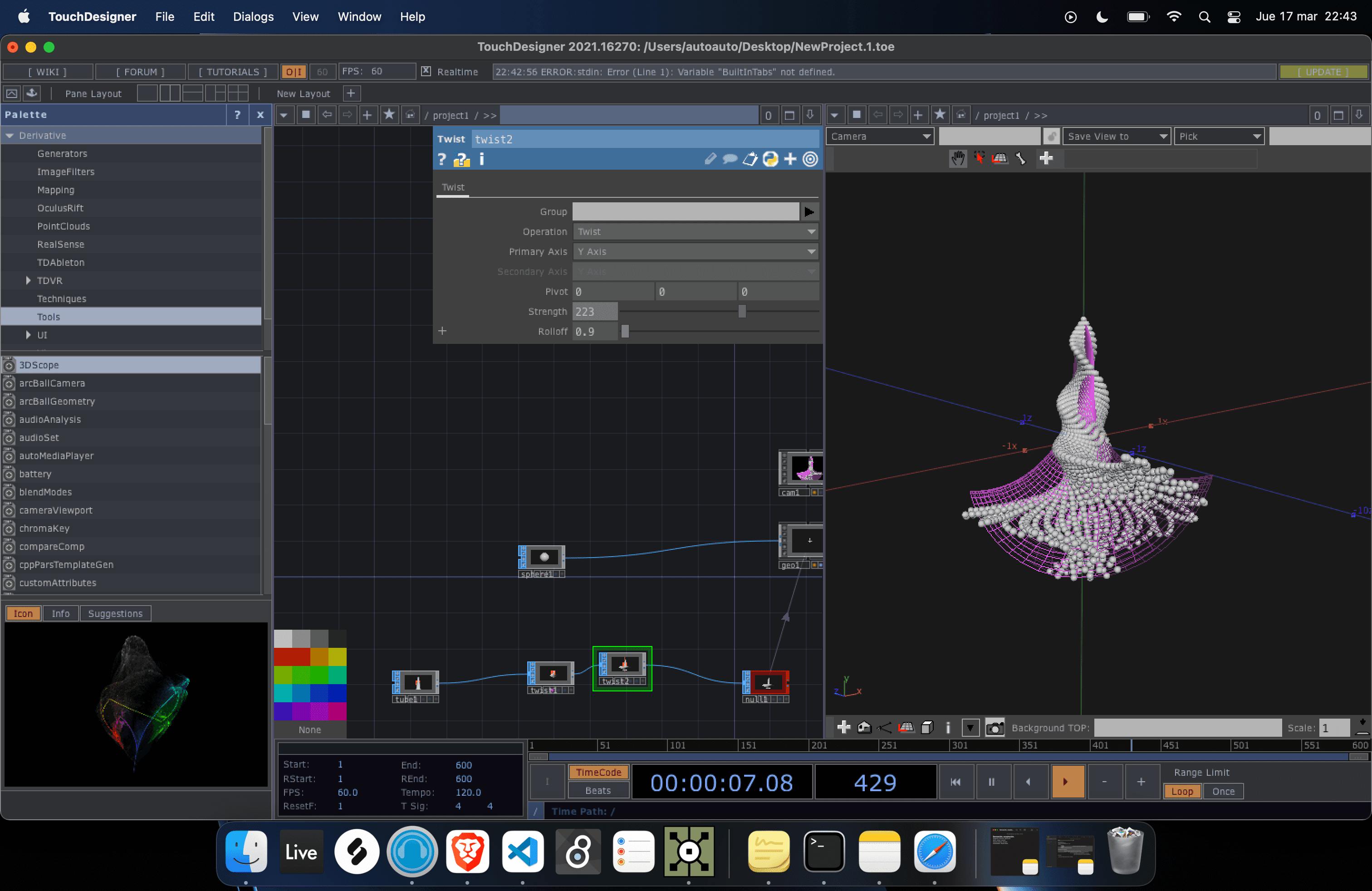The image size is (1372, 891).
Task: Open the Dialogs menu
Action: [253, 17]
